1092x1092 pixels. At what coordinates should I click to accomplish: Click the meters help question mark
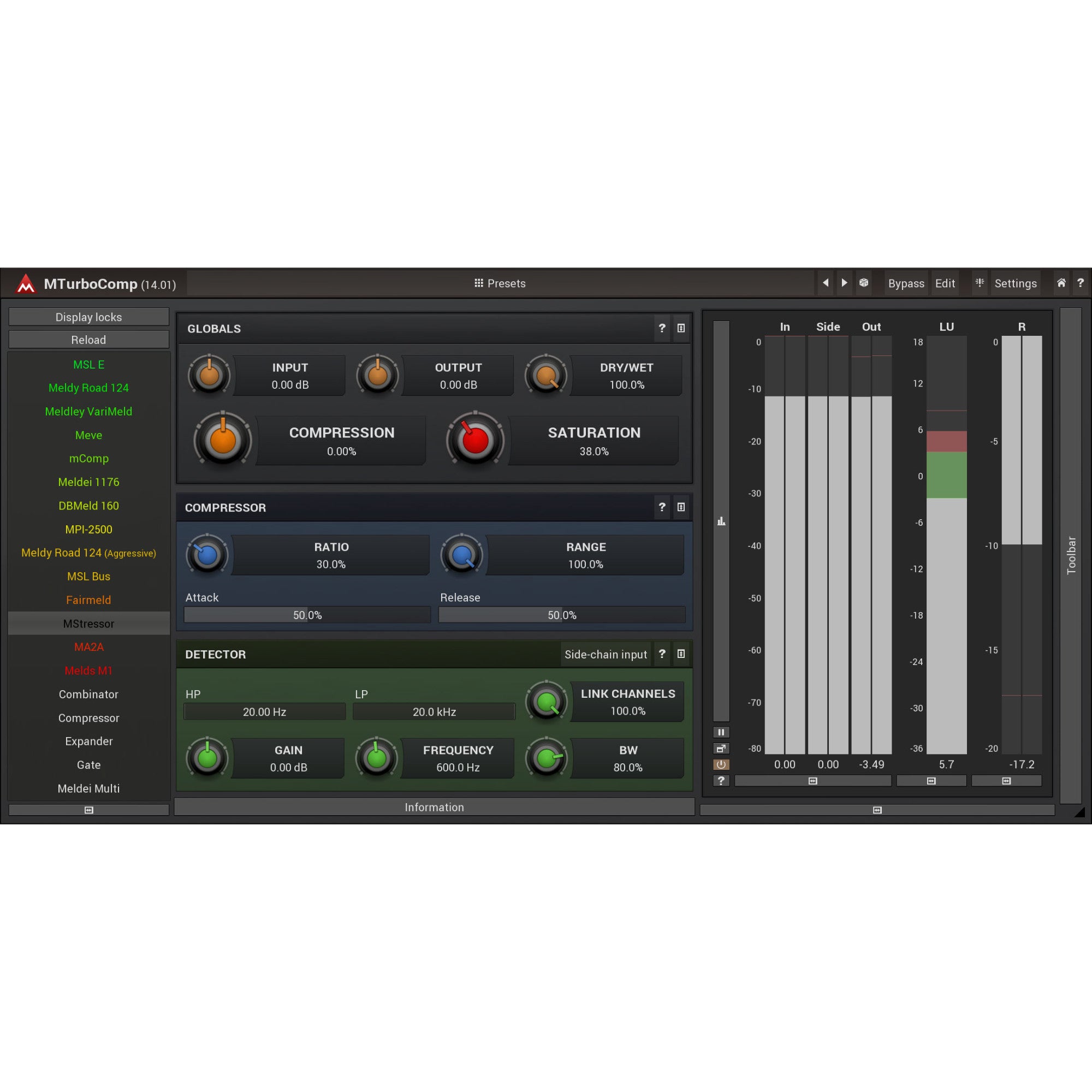721,781
